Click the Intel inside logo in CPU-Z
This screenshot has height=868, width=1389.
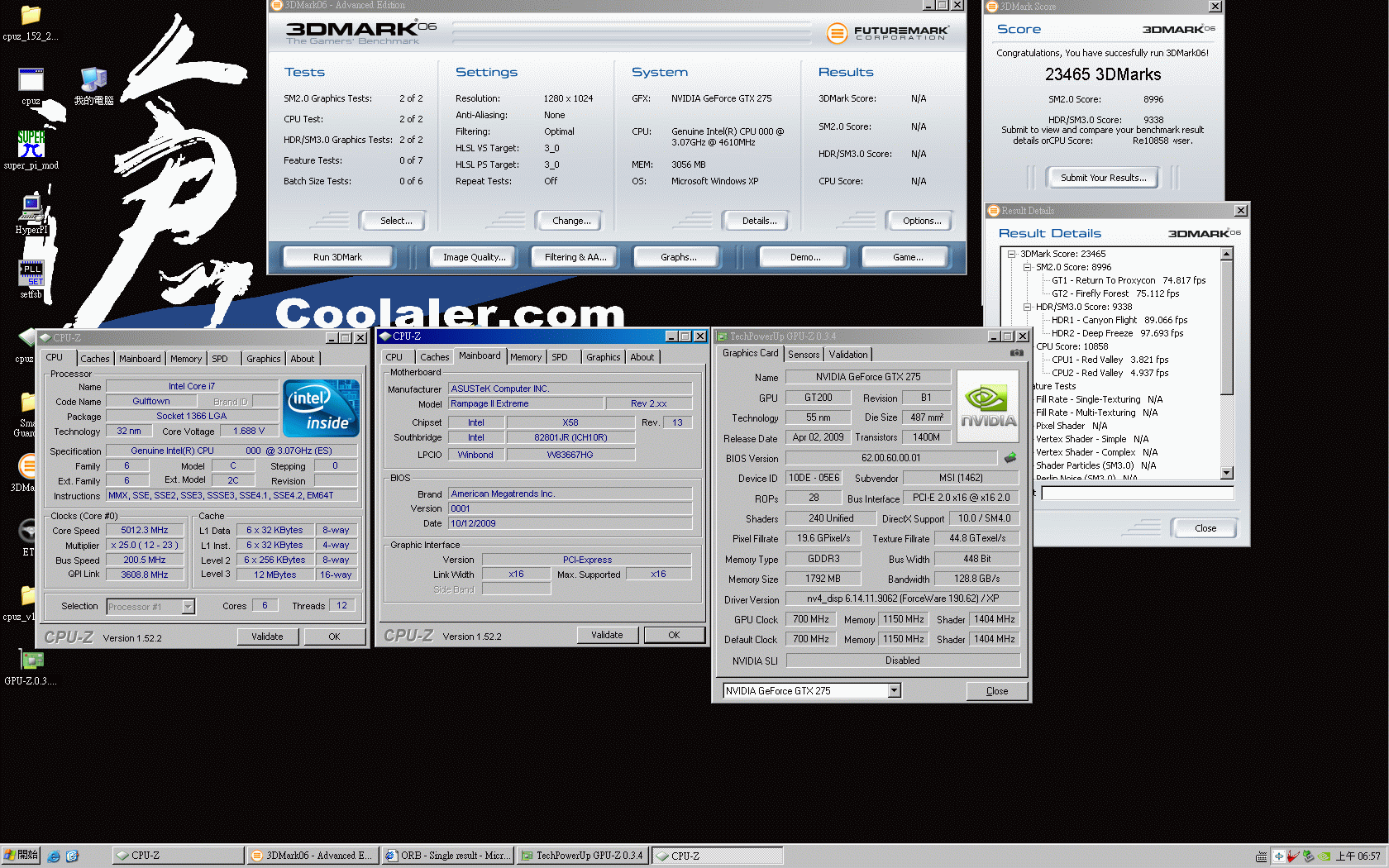(321, 408)
